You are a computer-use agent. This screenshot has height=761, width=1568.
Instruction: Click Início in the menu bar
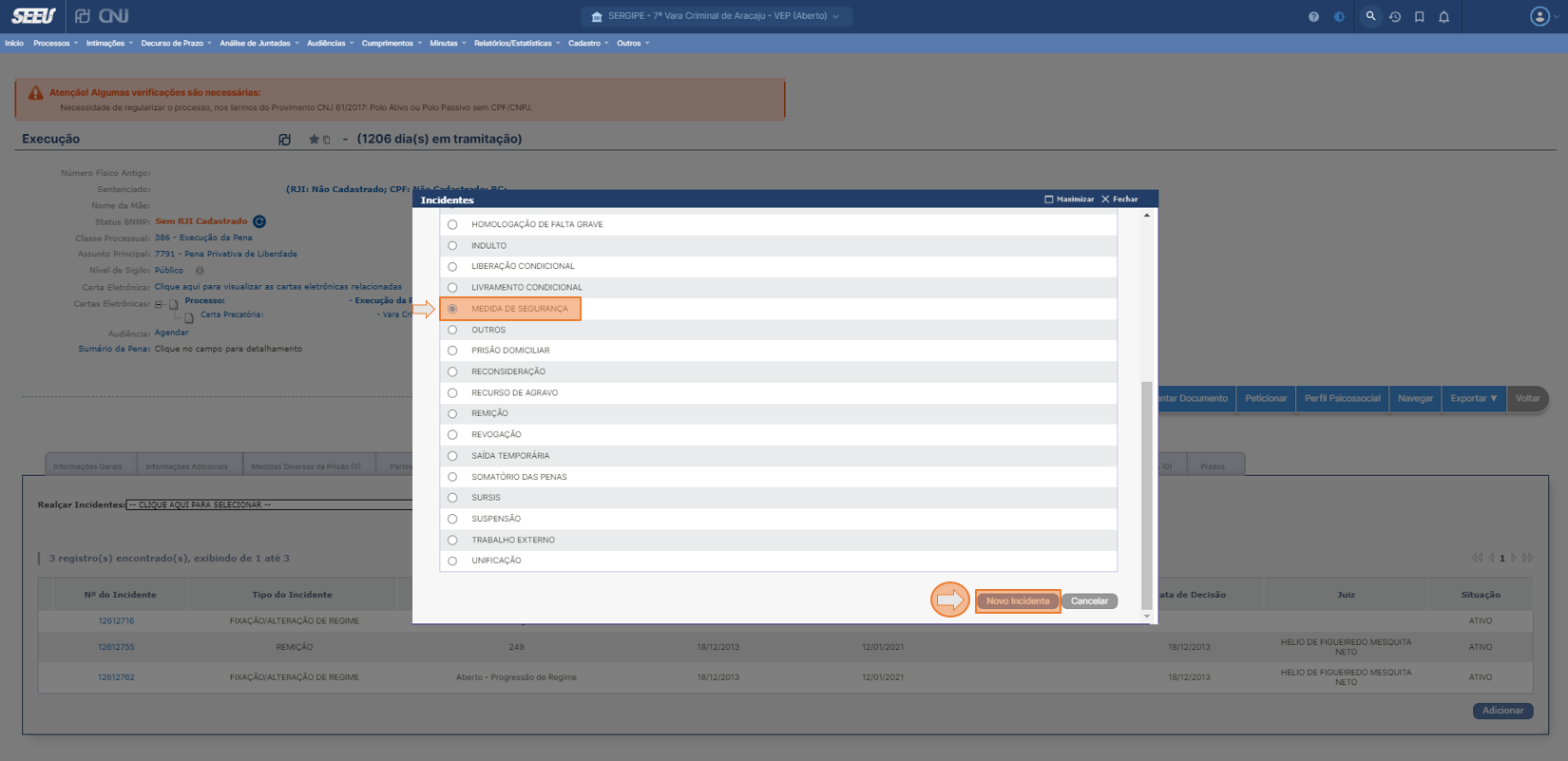point(14,44)
